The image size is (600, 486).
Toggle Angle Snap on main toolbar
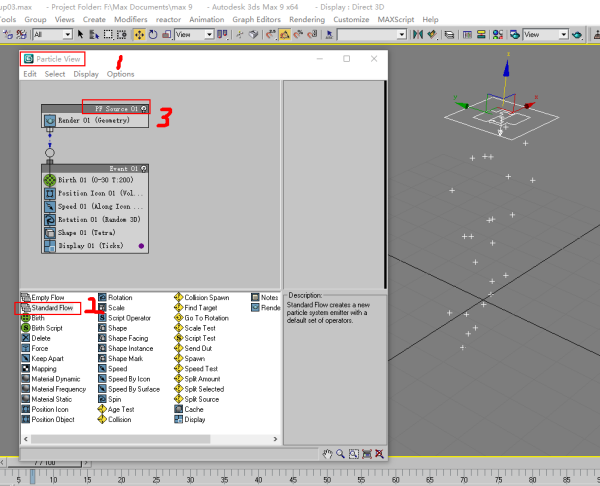click(x=284, y=34)
